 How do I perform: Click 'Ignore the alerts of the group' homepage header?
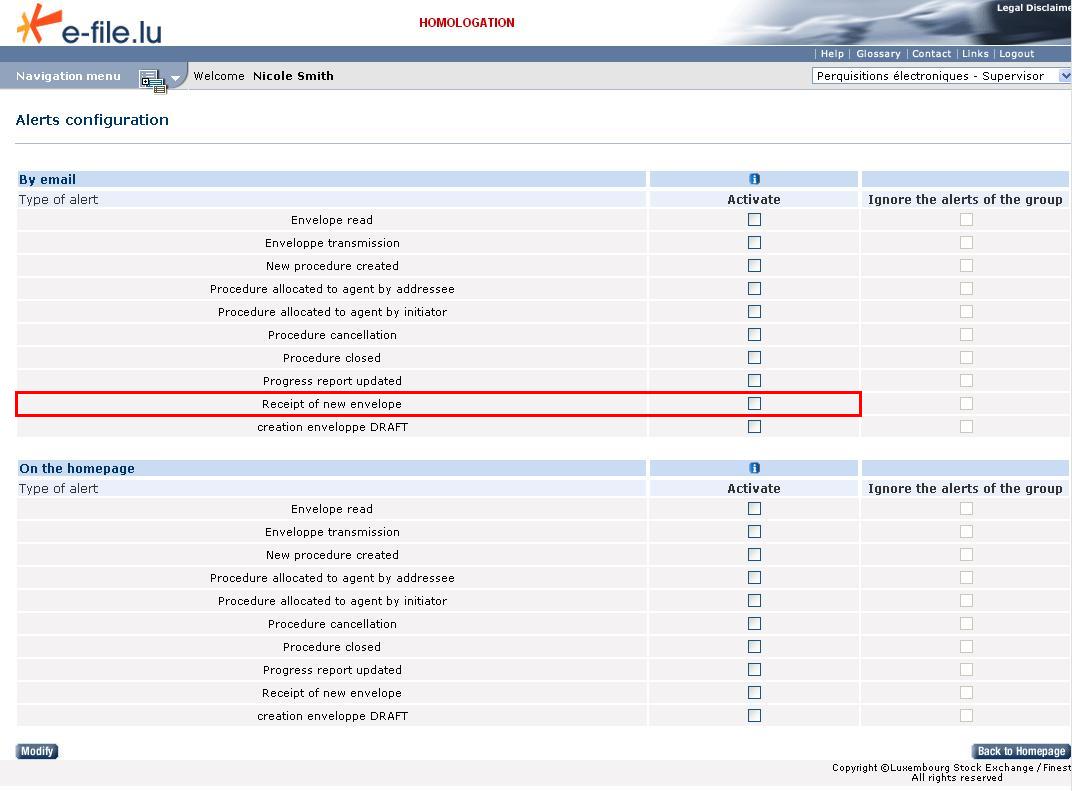(965, 489)
